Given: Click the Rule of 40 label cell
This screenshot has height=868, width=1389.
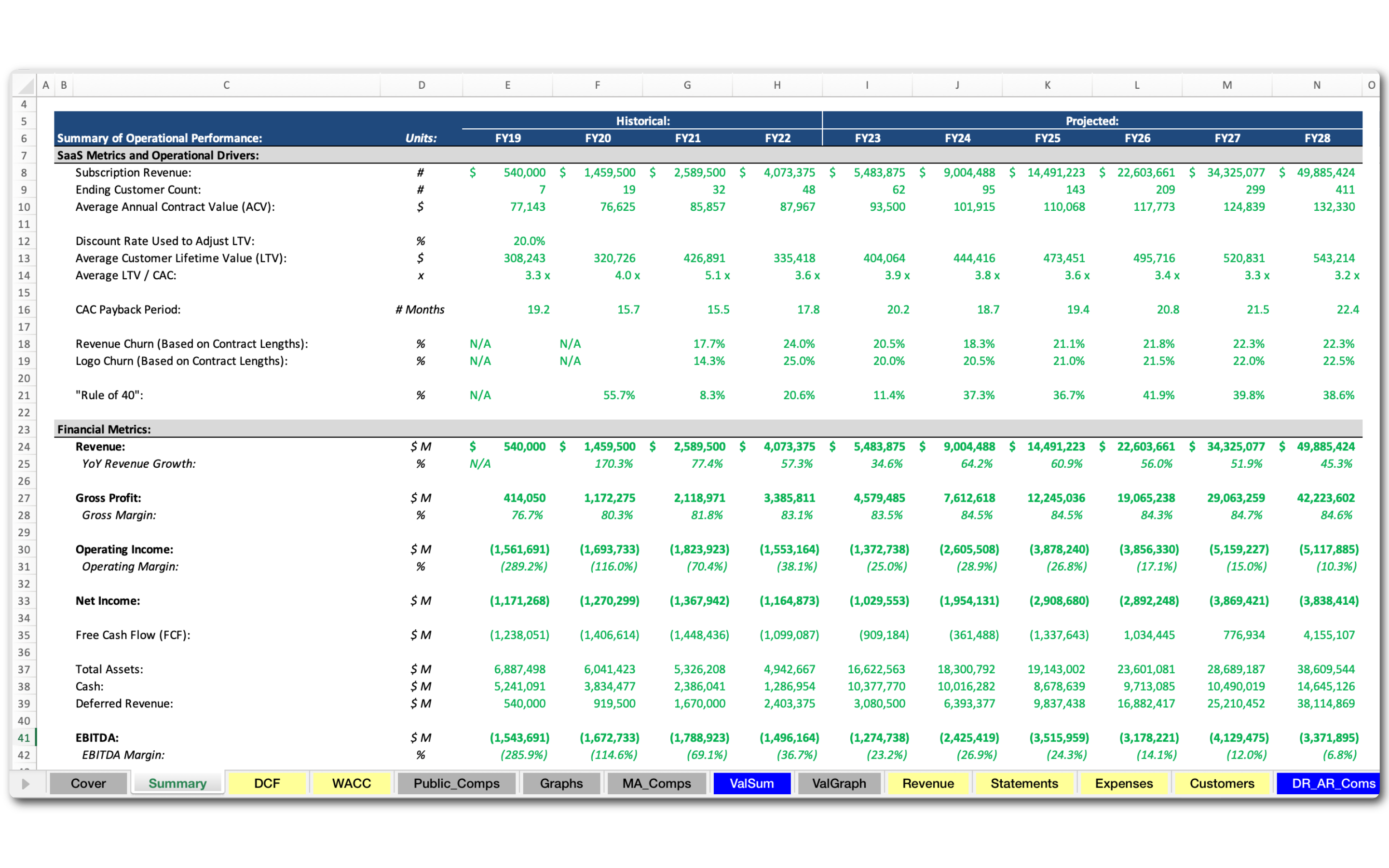Looking at the screenshot, I should pyautogui.click(x=108, y=395).
